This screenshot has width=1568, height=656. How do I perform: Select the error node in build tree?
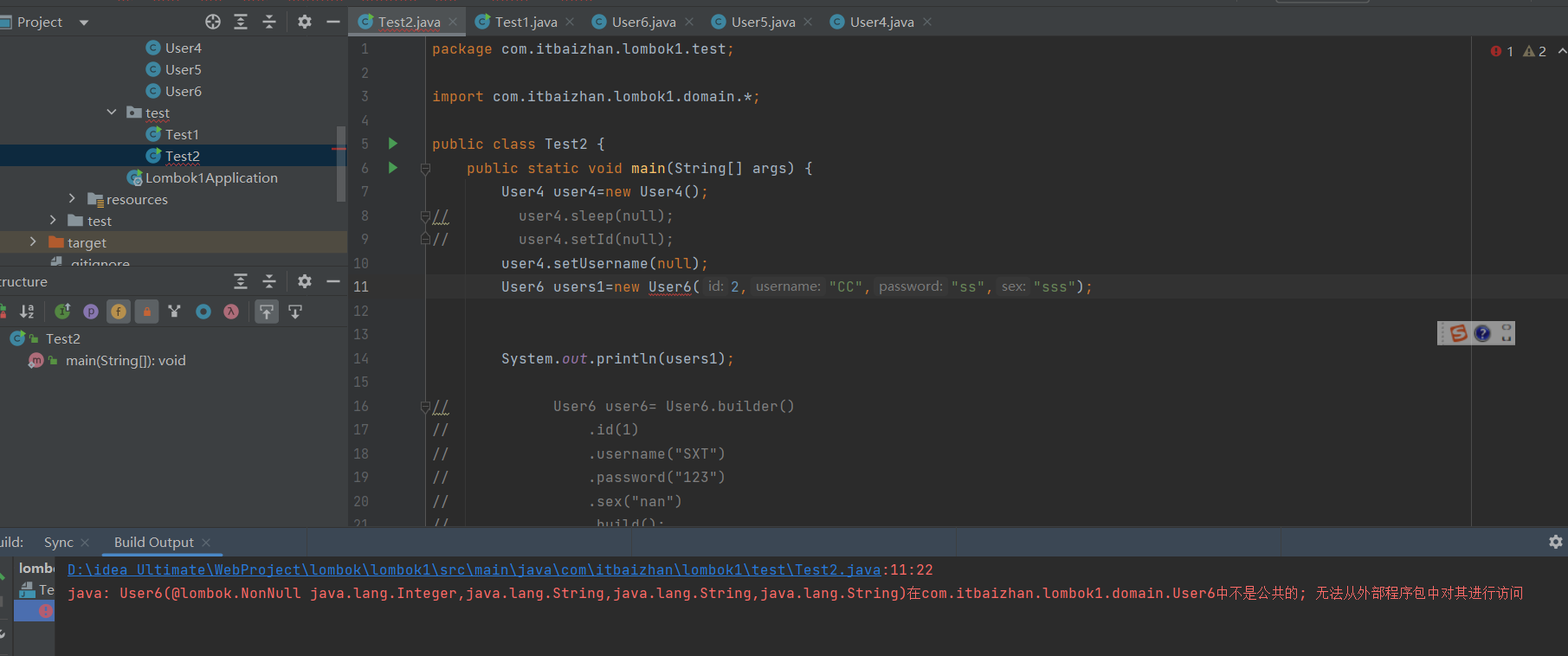coord(35,611)
